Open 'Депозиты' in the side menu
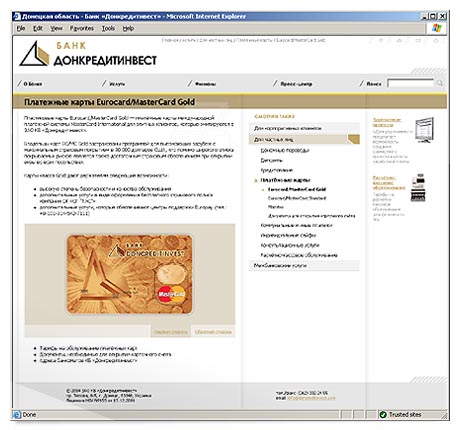This screenshot has height=430, width=460. coord(272,160)
